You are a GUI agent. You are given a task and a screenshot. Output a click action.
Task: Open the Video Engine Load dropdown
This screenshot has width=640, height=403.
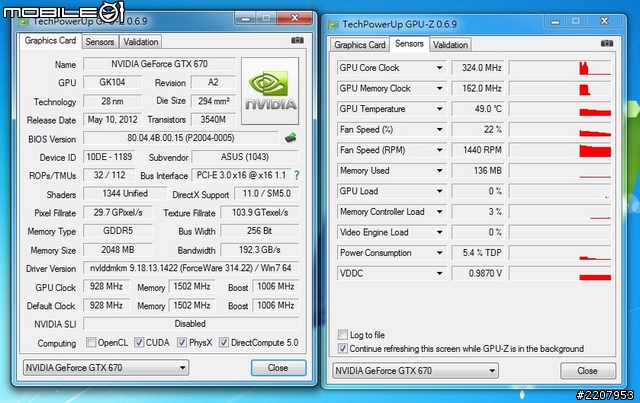(x=440, y=232)
